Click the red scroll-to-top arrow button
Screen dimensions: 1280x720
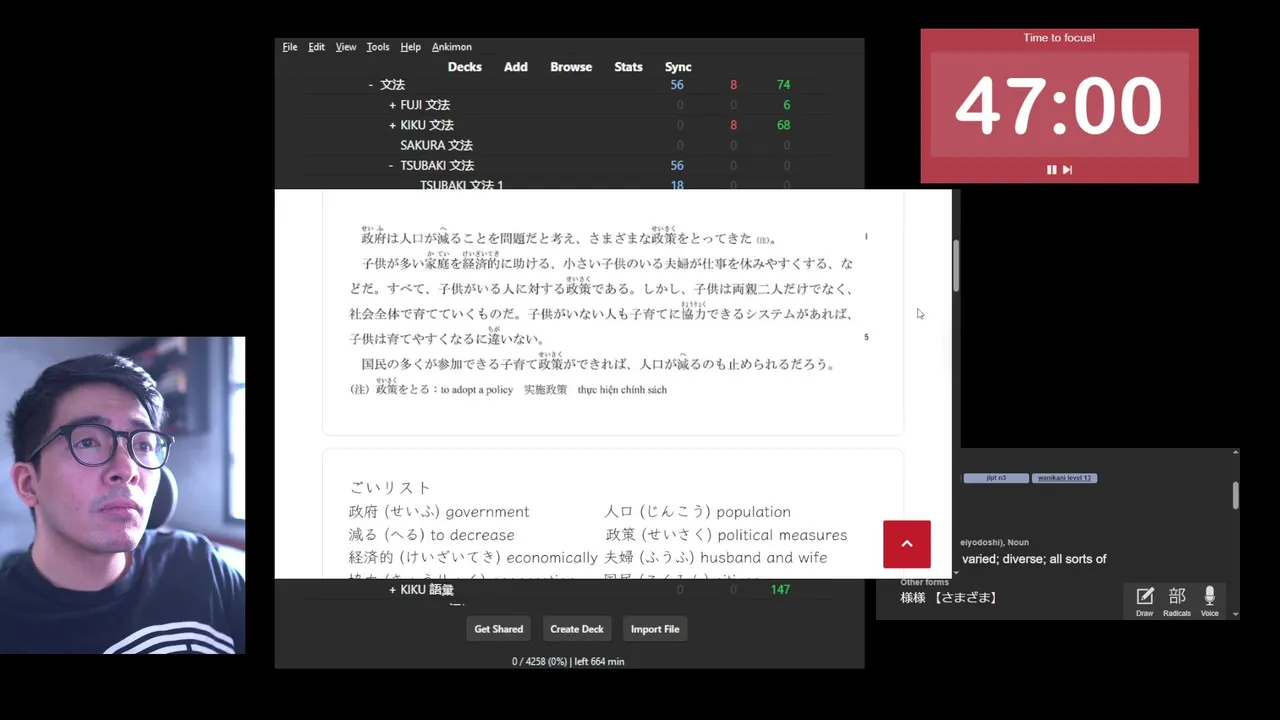pyautogui.click(x=907, y=544)
